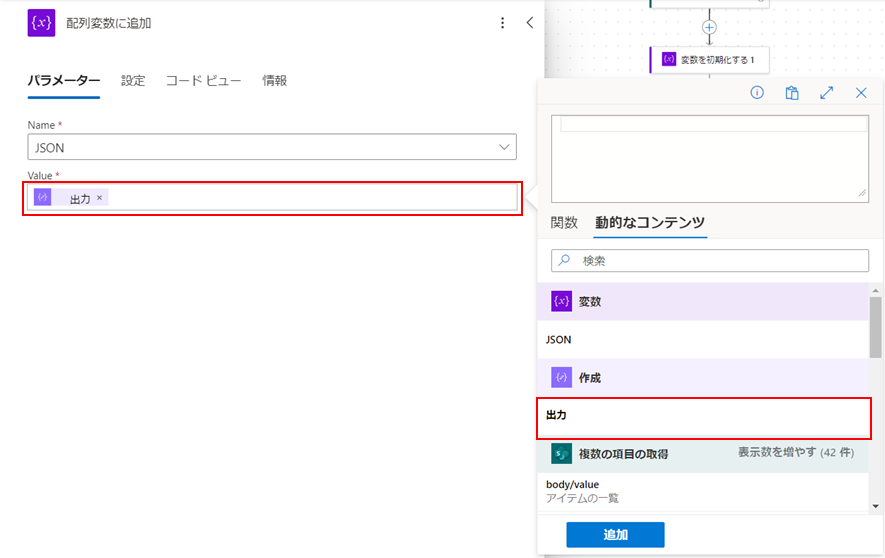Click the expression text area
Viewport: 885px width, 558px height.
tap(709, 159)
